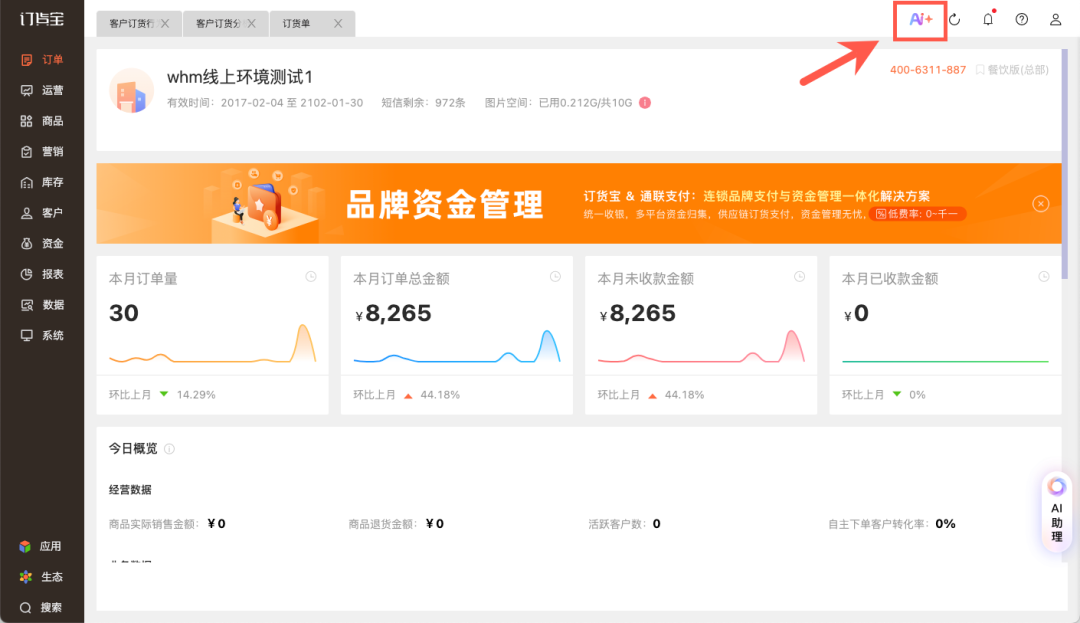Open the time selector on 本月未收款金额 card
Viewport: 1080px width, 623px height.
(x=798, y=277)
